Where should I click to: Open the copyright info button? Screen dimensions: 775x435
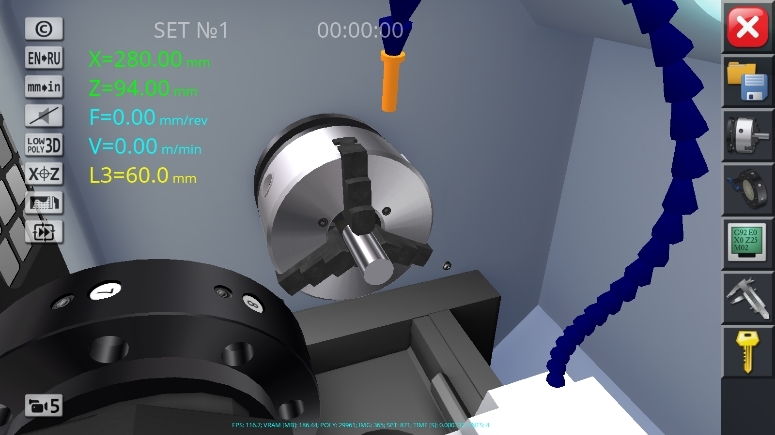[44, 29]
